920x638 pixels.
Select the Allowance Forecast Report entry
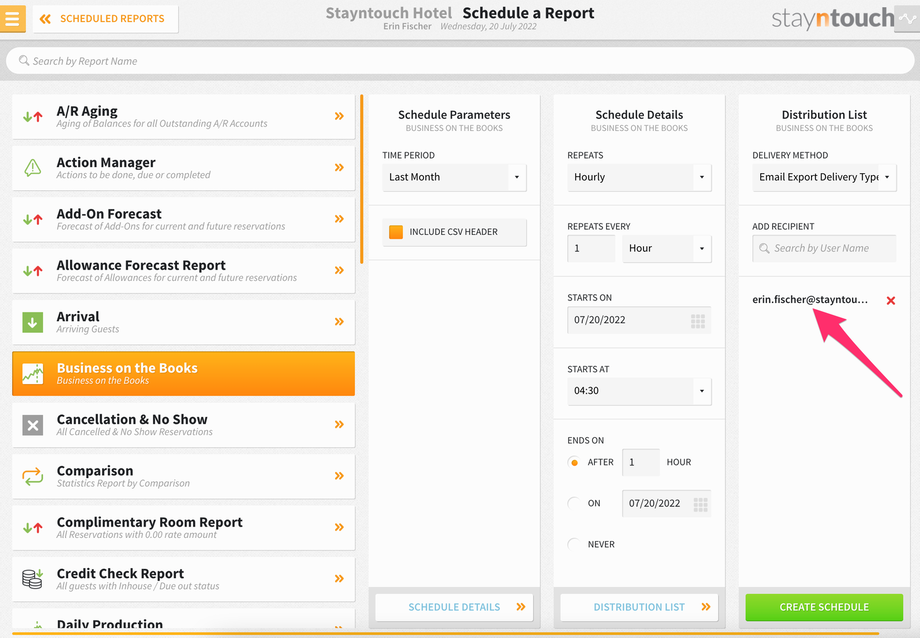(184, 271)
